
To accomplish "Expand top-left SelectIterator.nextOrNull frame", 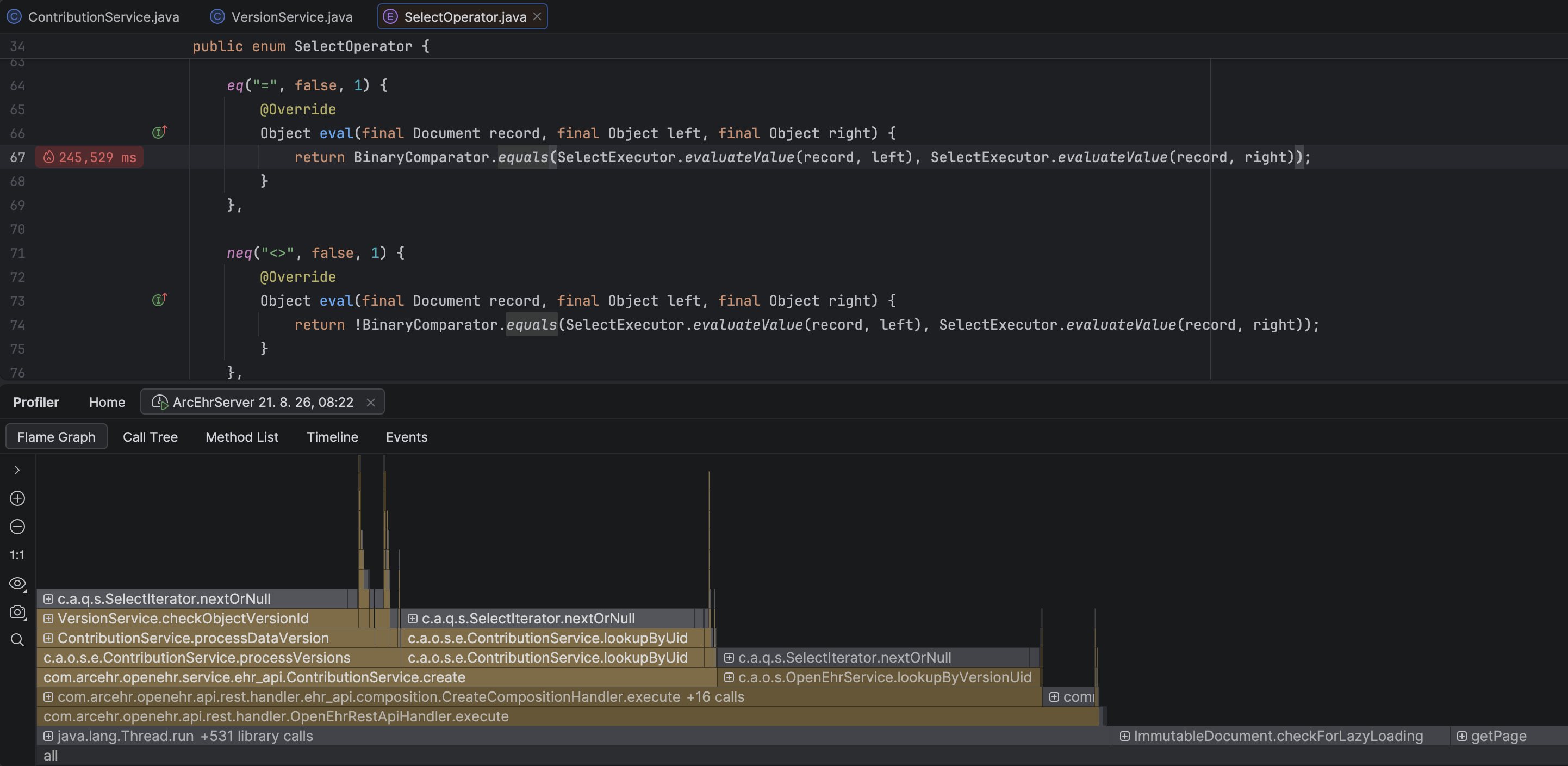I will (48, 598).
